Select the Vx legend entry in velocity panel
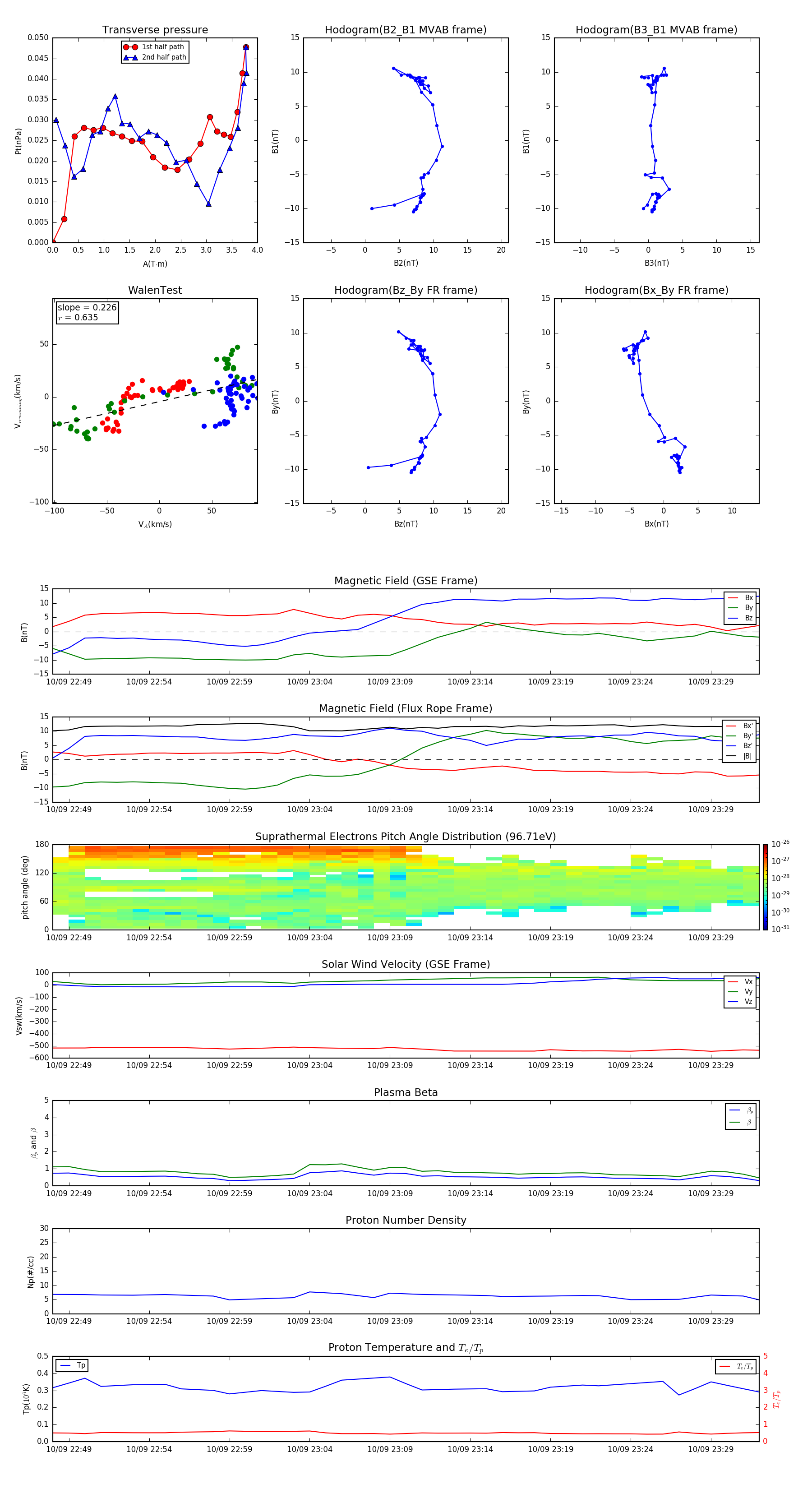812x1489 pixels. [740, 981]
